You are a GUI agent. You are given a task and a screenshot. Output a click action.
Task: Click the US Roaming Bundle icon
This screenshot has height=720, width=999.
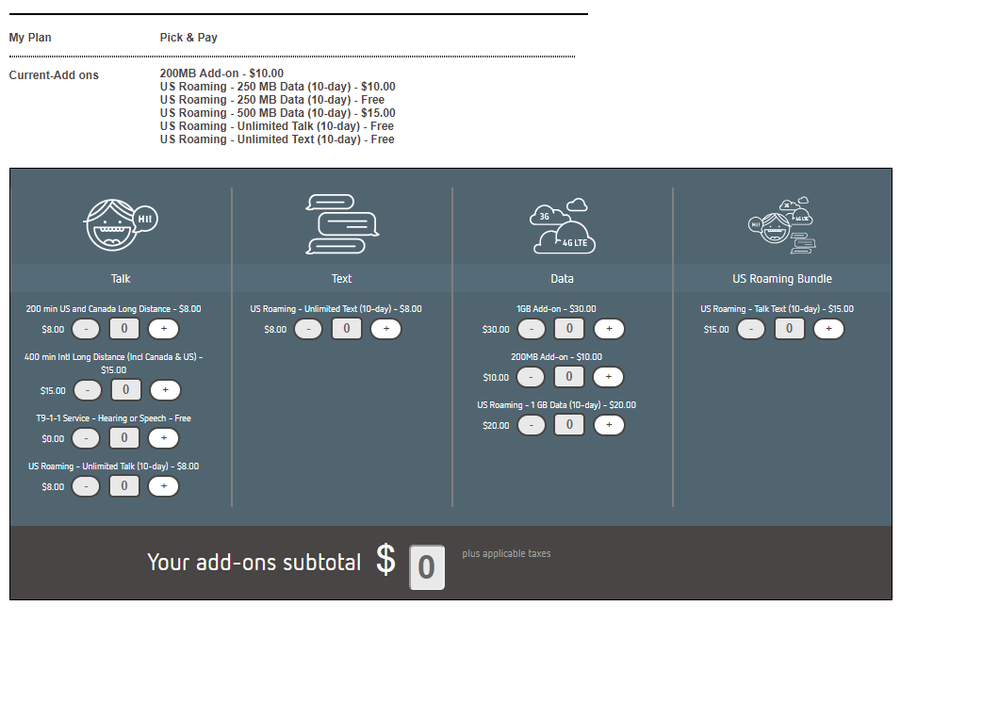coord(781,228)
